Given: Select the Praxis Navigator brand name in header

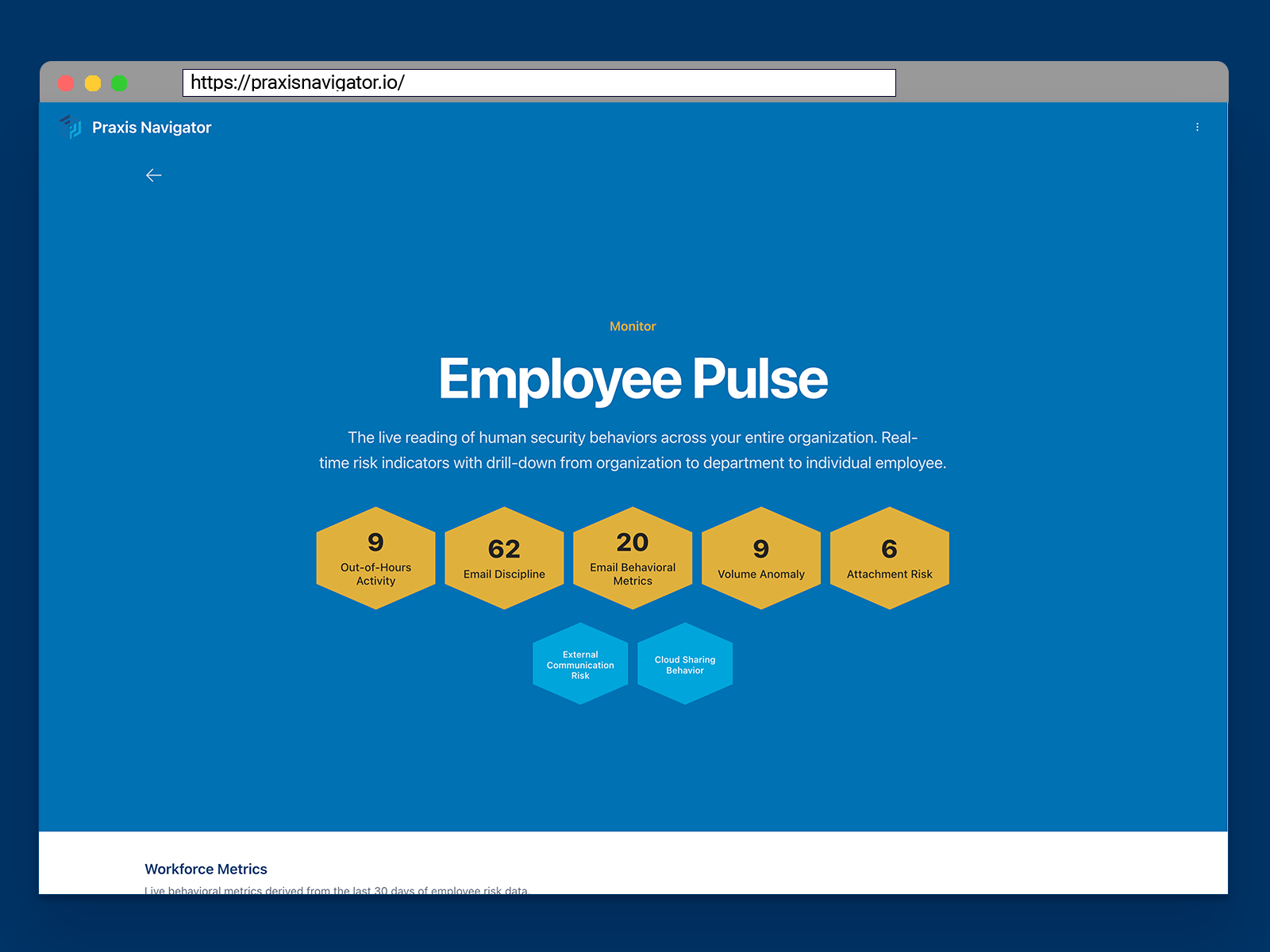Looking at the screenshot, I should (151, 127).
